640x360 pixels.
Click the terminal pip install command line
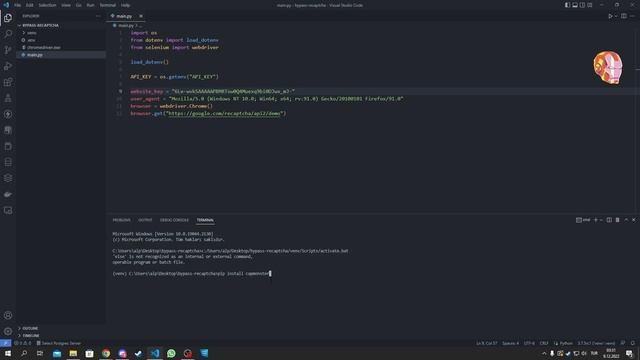(191, 273)
